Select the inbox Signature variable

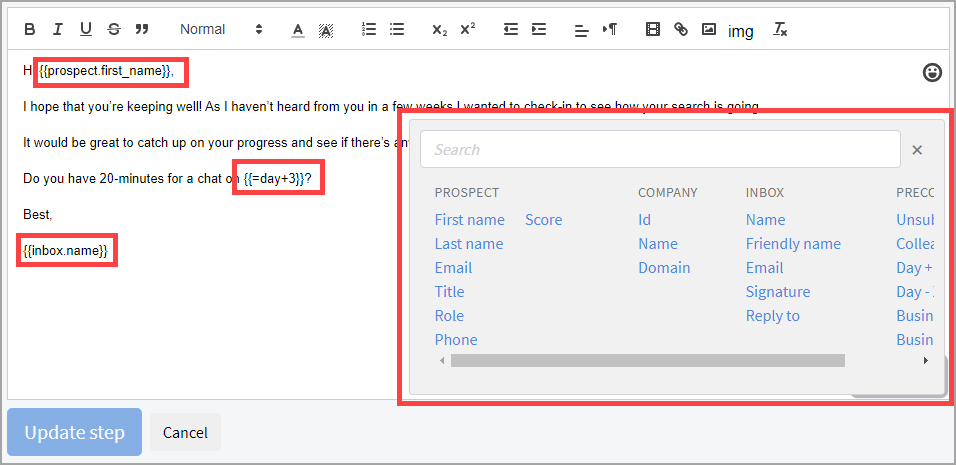777,292
